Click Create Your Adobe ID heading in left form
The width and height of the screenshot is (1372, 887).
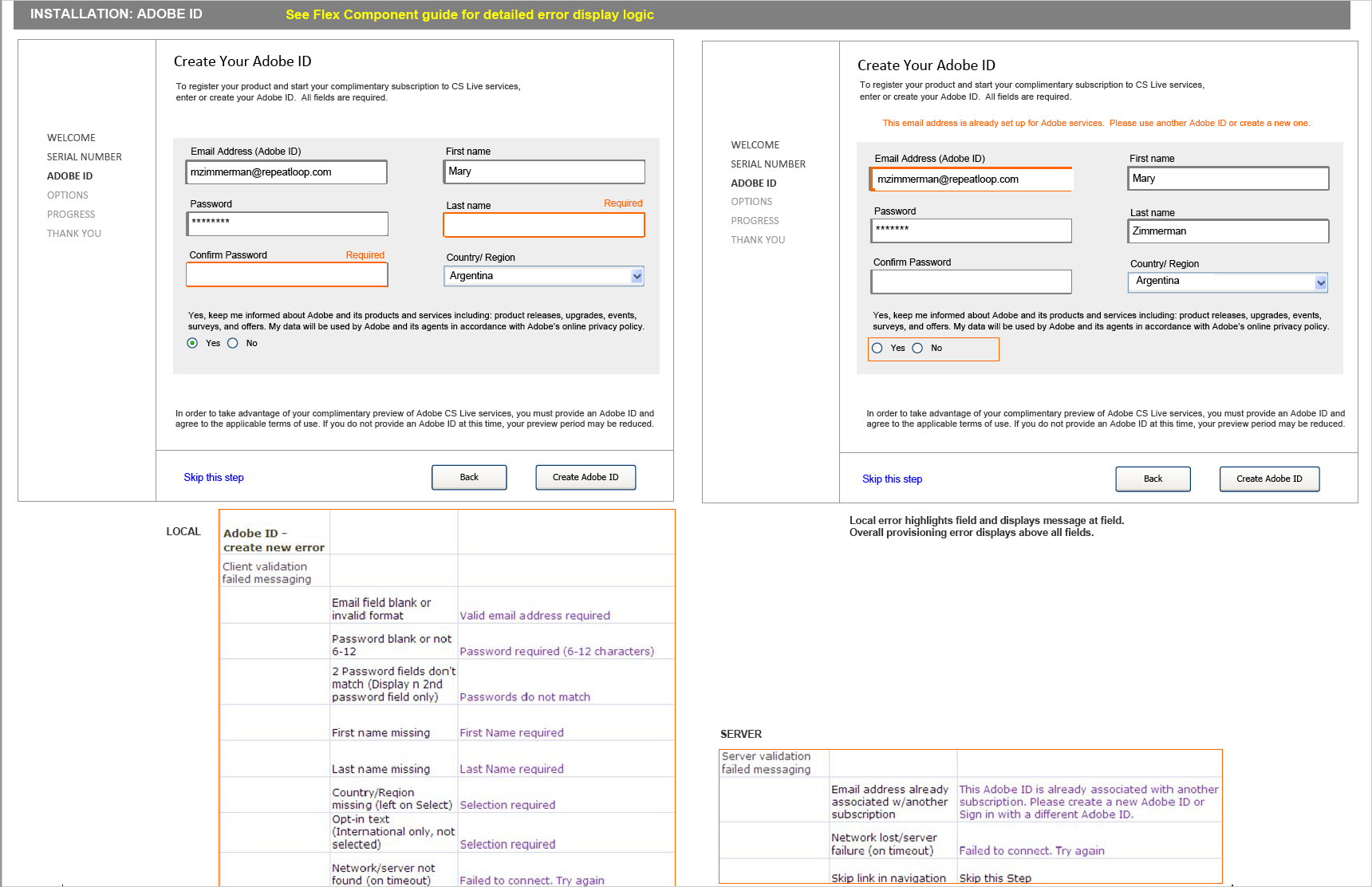[x=242, y=61]
